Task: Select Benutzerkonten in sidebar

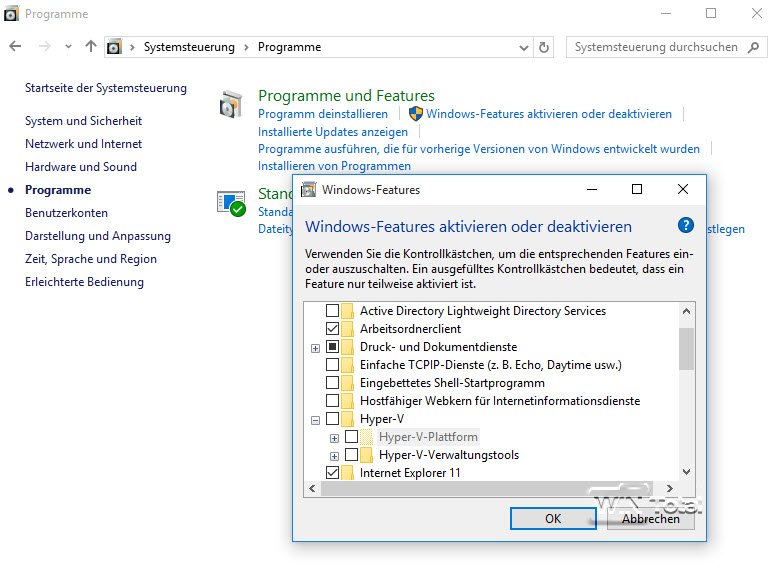Action: point(67,213)
